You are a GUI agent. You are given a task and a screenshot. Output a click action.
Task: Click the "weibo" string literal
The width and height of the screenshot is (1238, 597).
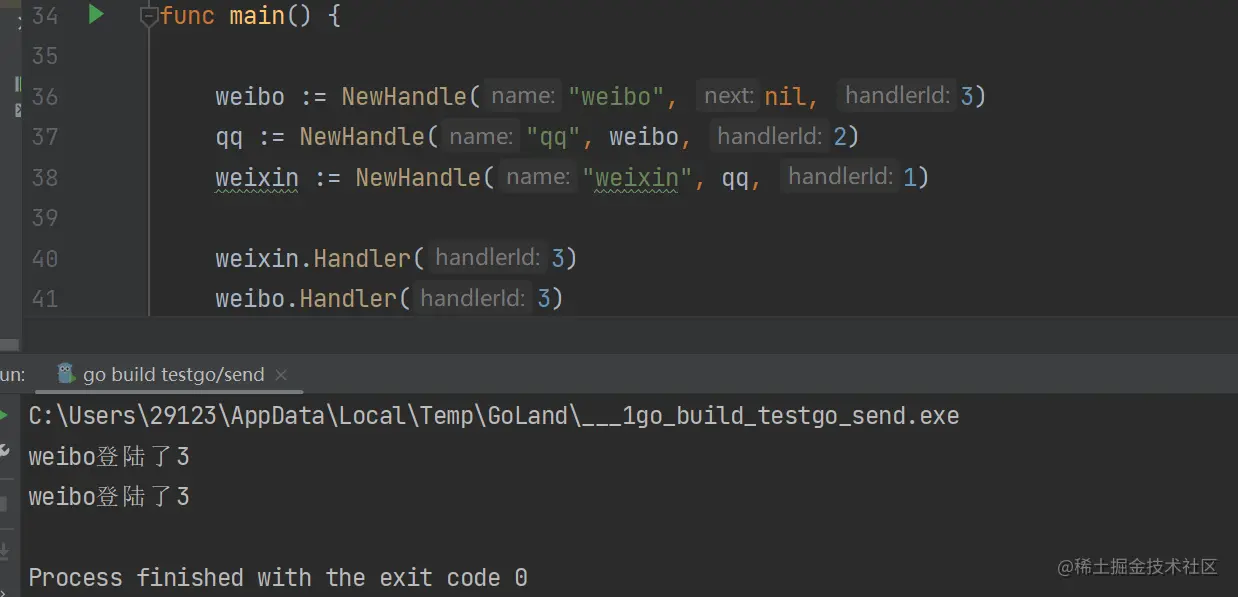pos(616,97)
